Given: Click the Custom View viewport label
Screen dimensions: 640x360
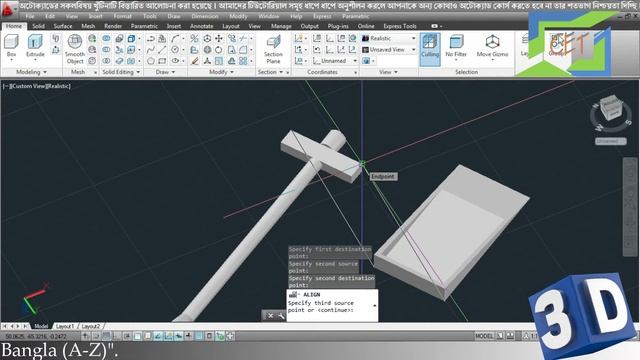Looking at the screenshot, I should pos(28,86).
